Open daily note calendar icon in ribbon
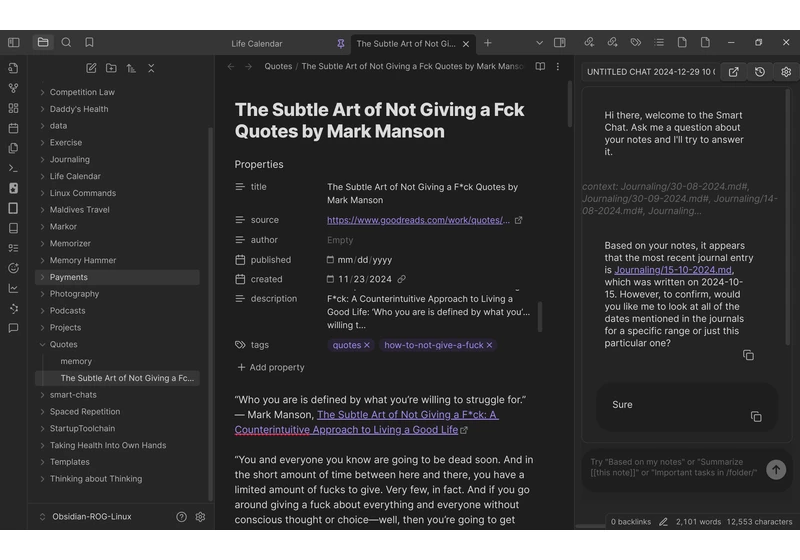The image size is (800, 560). [14, 128]
